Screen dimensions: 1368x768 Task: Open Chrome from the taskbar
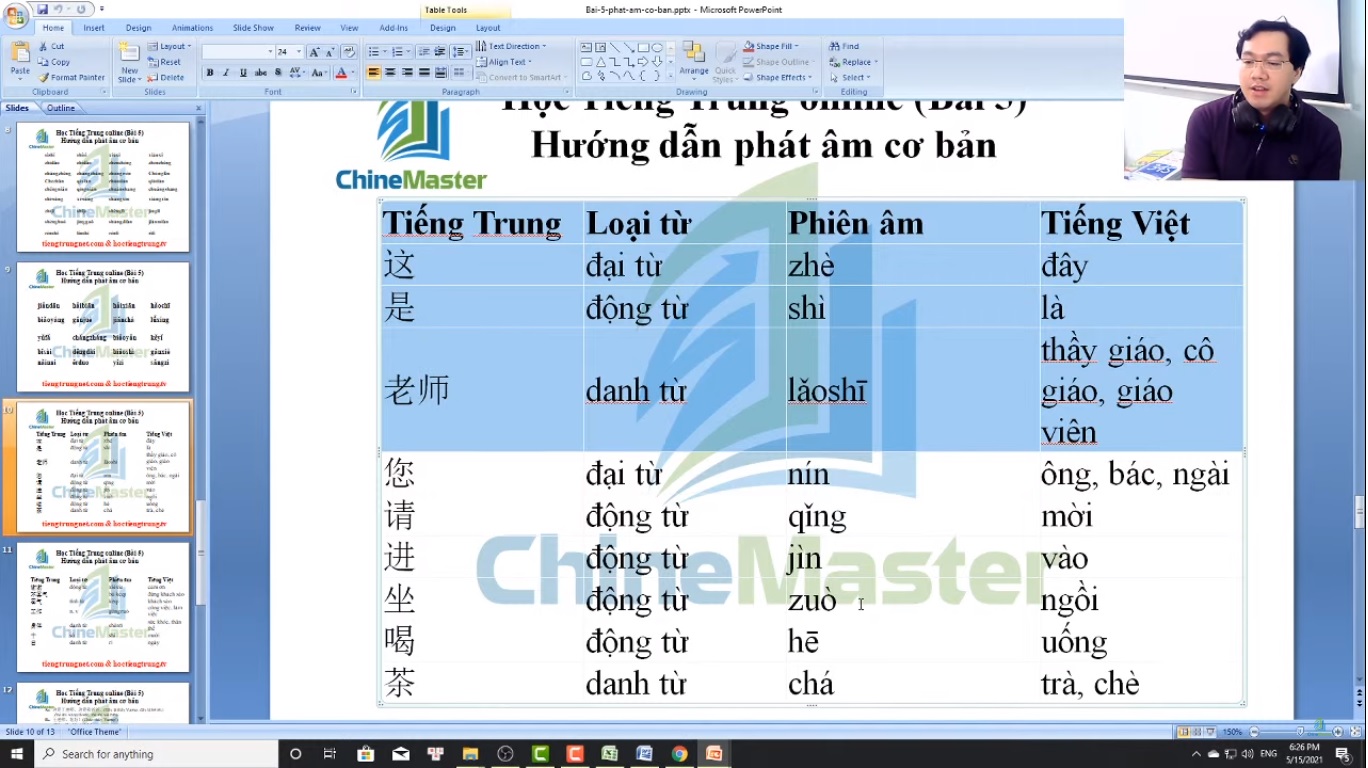click(x=679, y=754)
